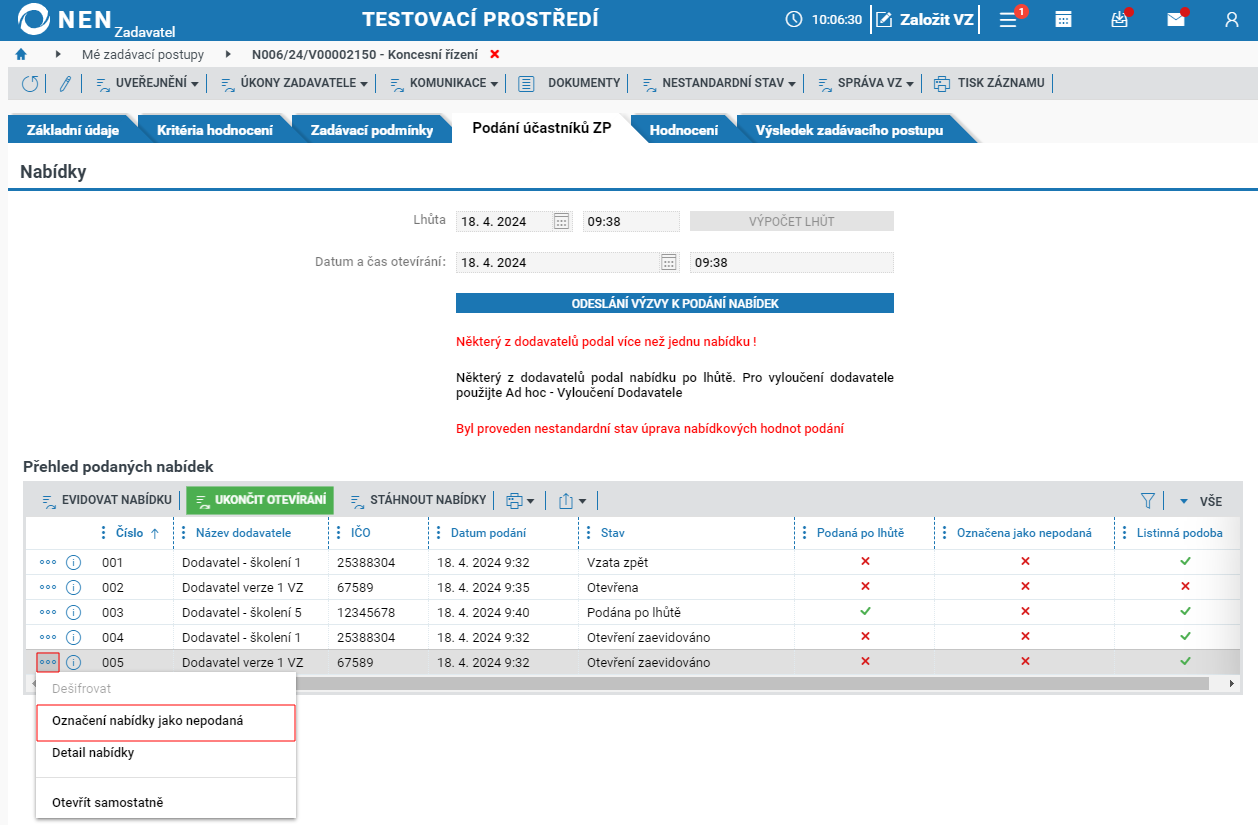Choose Označení nabídky jako nepodaná menu item
Viewport: 1258px width, 825px height.
[x=166, y=722]
